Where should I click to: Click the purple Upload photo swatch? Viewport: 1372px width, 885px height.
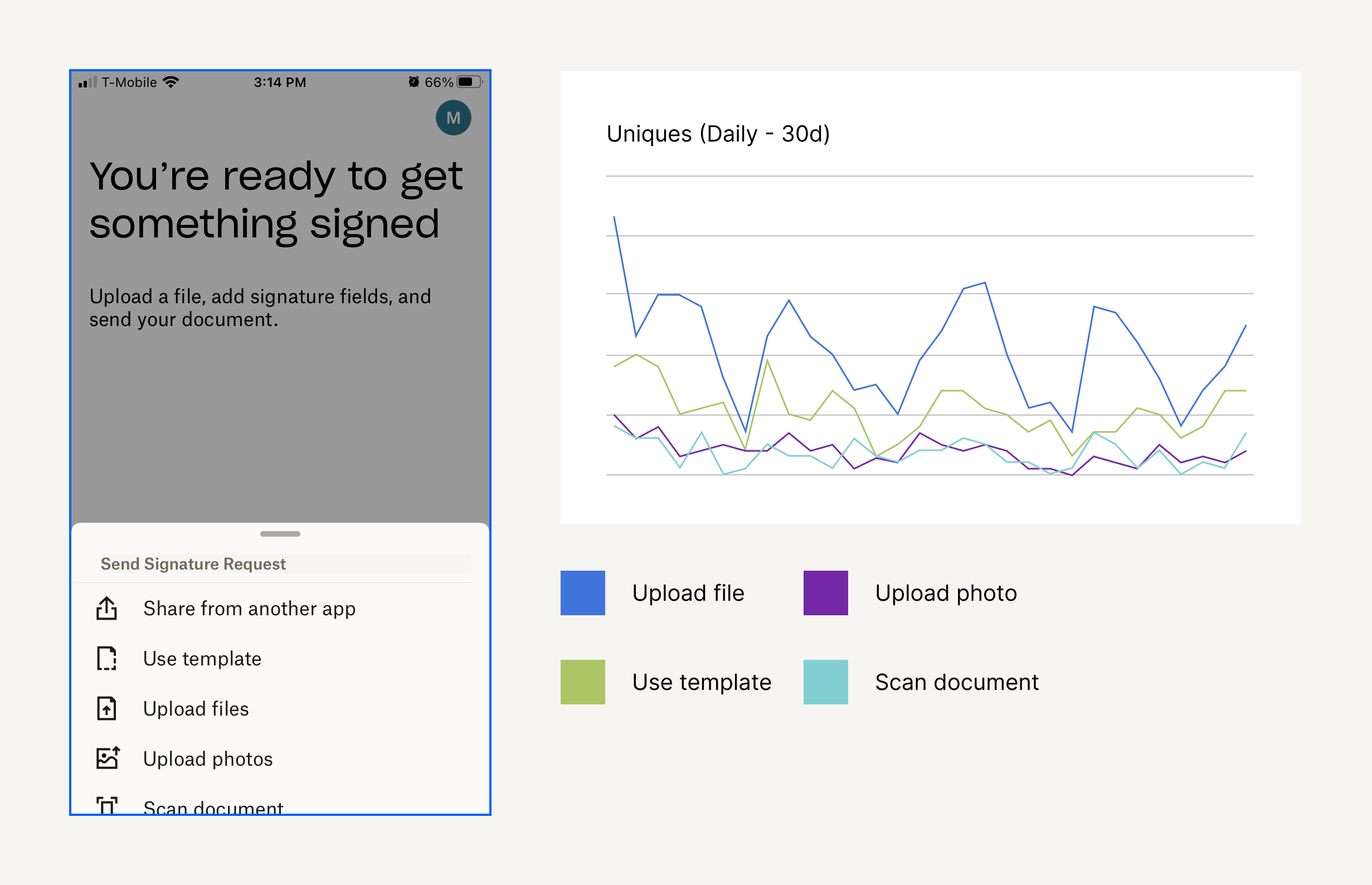[826, 593]
